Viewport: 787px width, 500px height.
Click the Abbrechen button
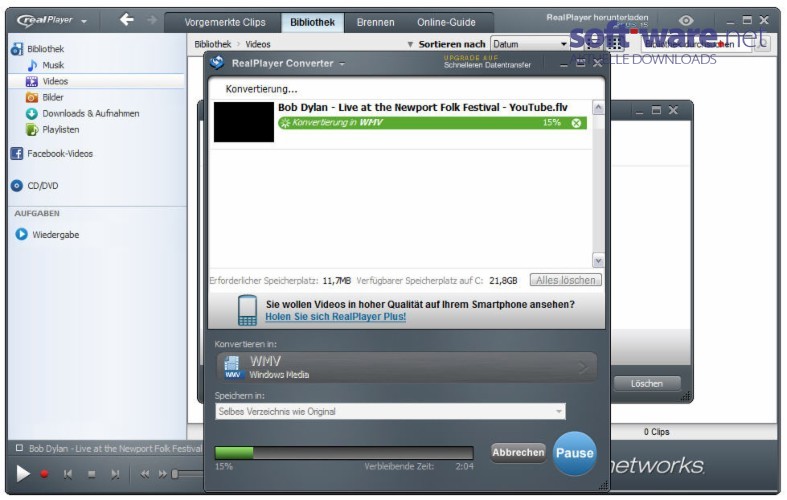pyautogui.click(x=518, y=452)
